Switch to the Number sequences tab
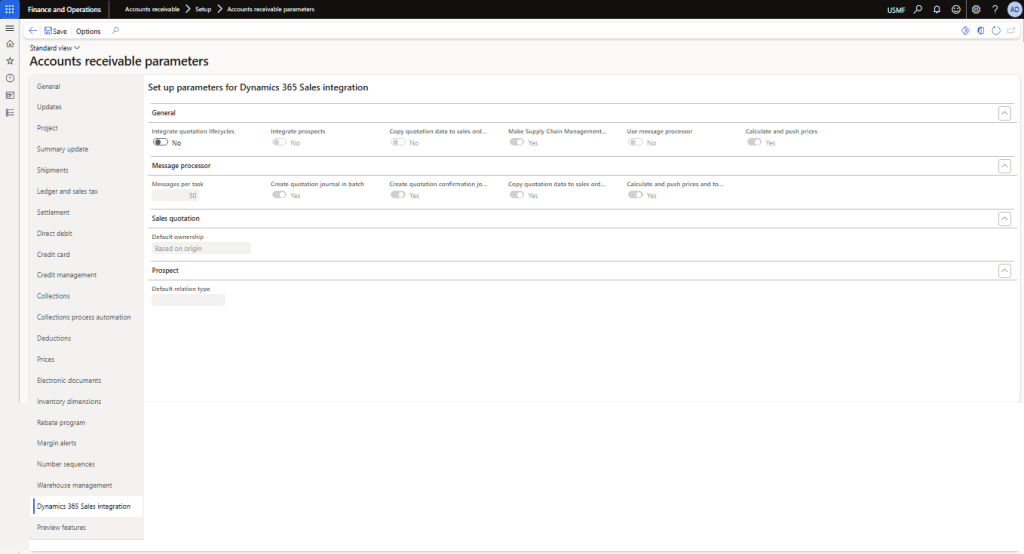The width and height of the screenshot is (1024, 554). (x=66, y=464)
